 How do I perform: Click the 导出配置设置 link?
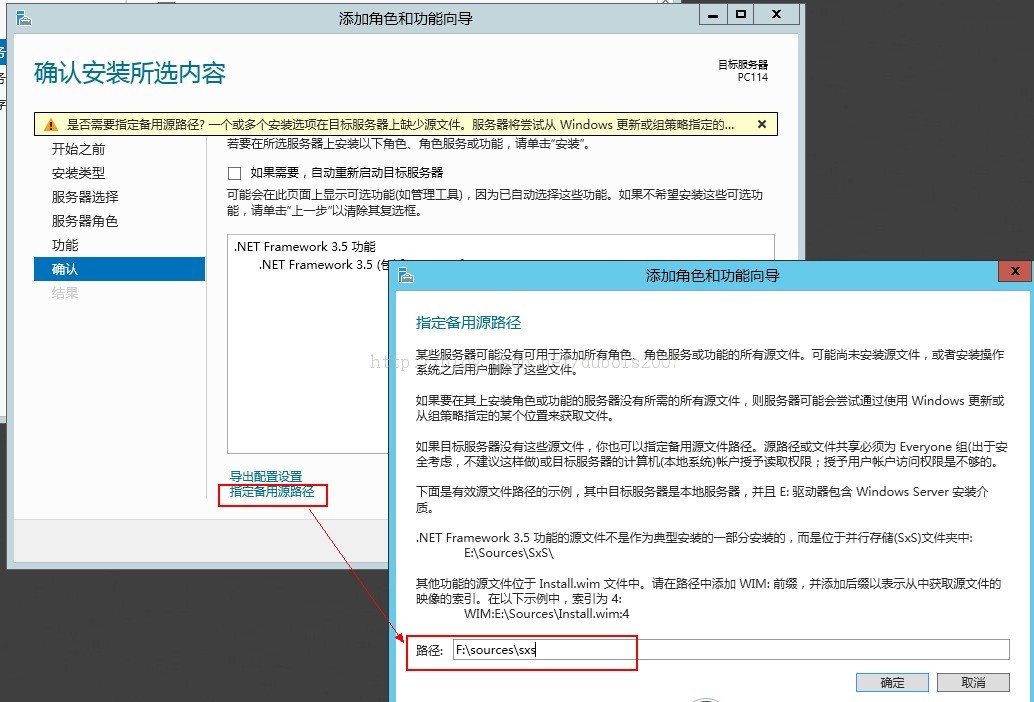pos(266,476)
